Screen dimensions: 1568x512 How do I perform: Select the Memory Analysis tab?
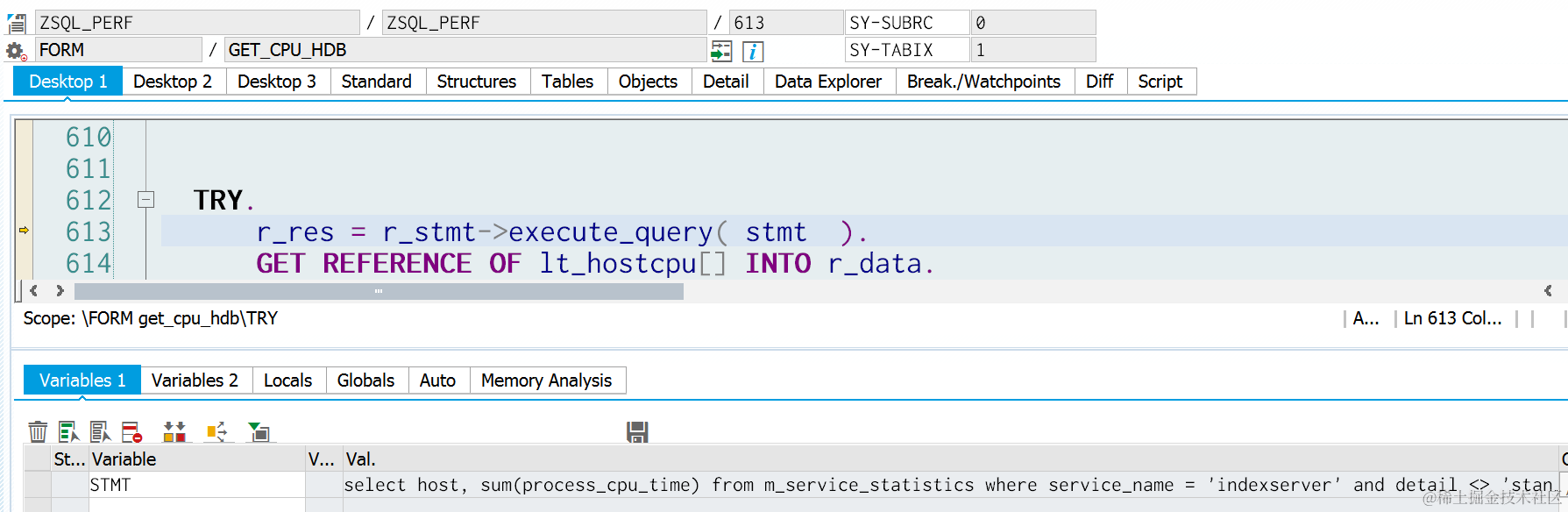click(547, 380)
